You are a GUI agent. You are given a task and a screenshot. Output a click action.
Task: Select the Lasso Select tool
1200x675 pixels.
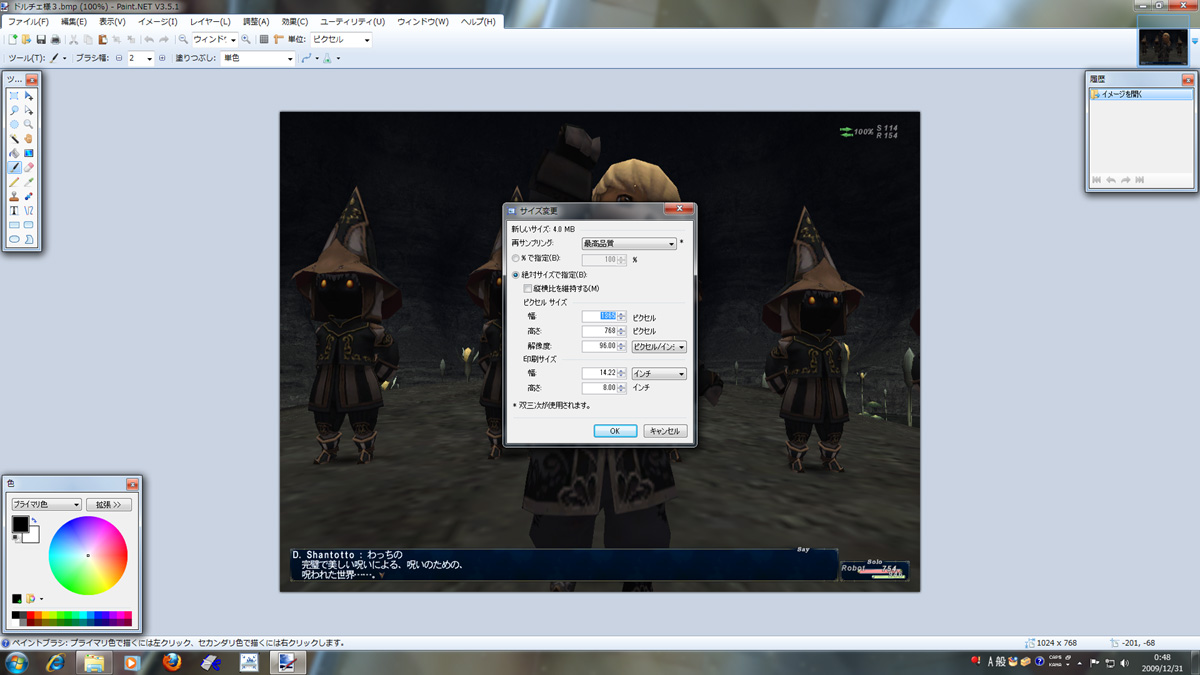pos(14,110)
